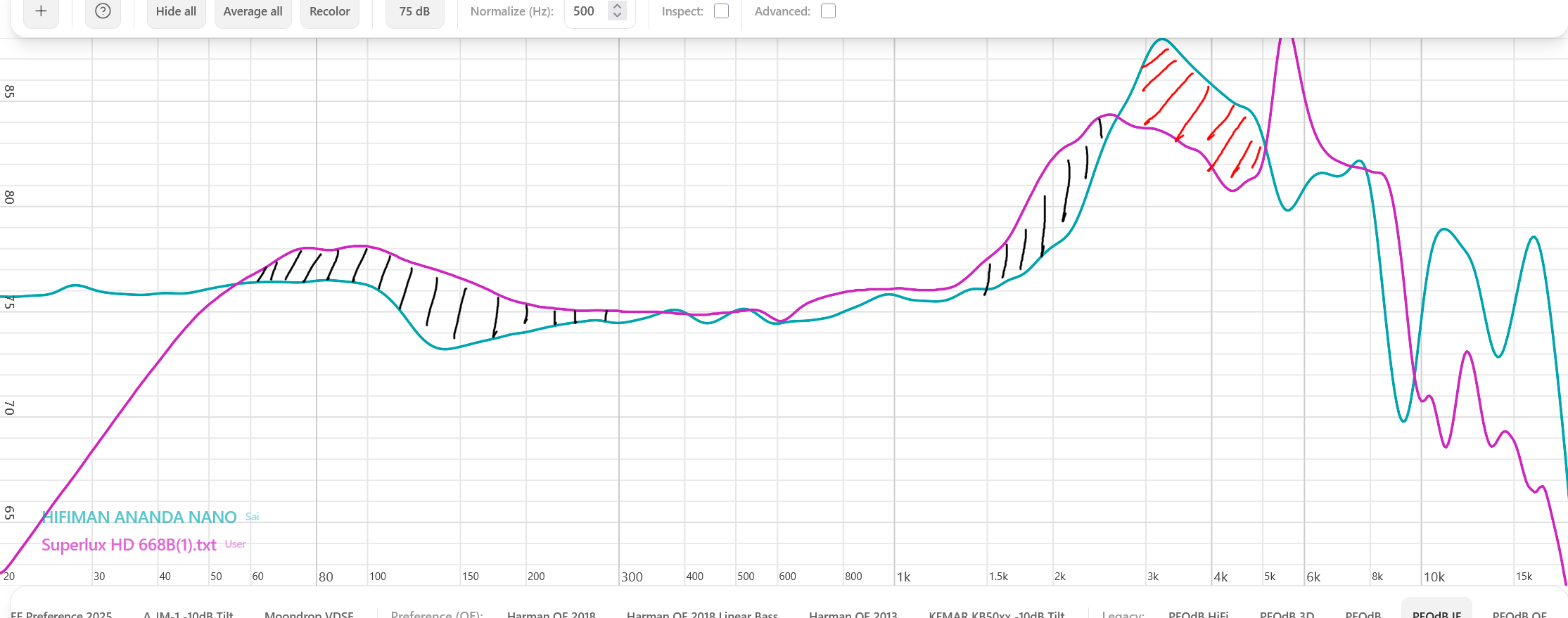The image size is (1568, 618).
Task: Click the 75 dB level button
Action: [x=414, y=11]
